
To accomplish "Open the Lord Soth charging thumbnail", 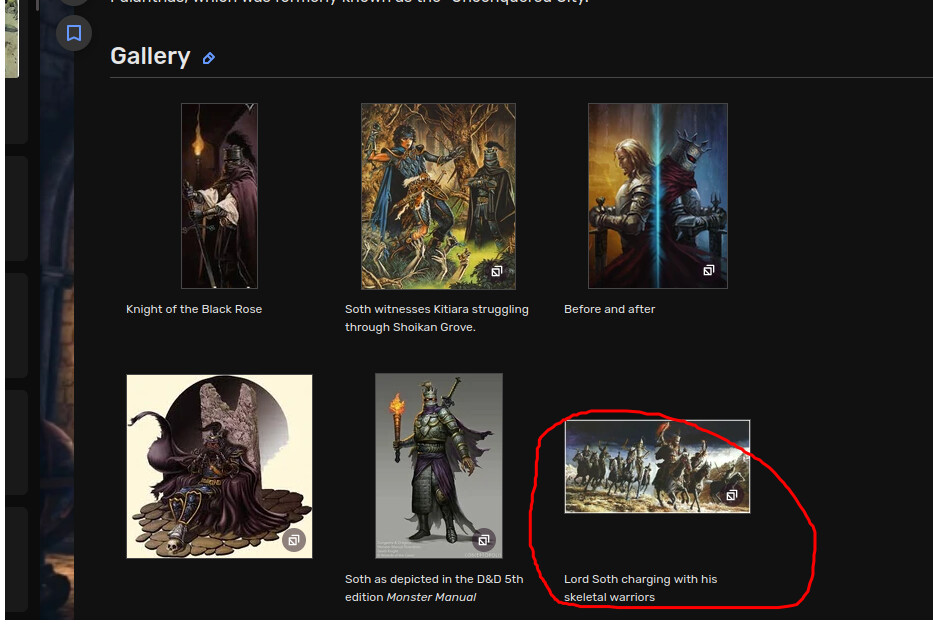I will pos(658,466).
